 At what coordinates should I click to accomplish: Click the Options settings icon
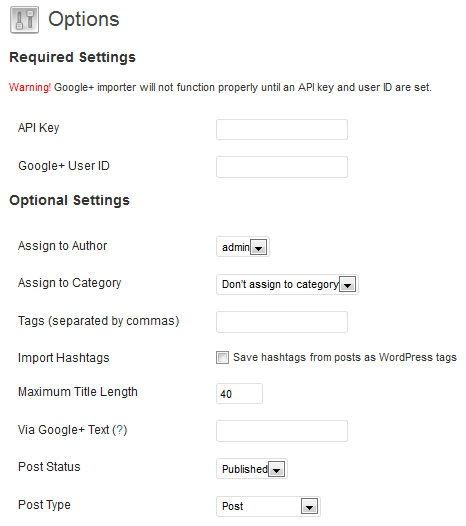pyautogui.click(x=24, y=20)
